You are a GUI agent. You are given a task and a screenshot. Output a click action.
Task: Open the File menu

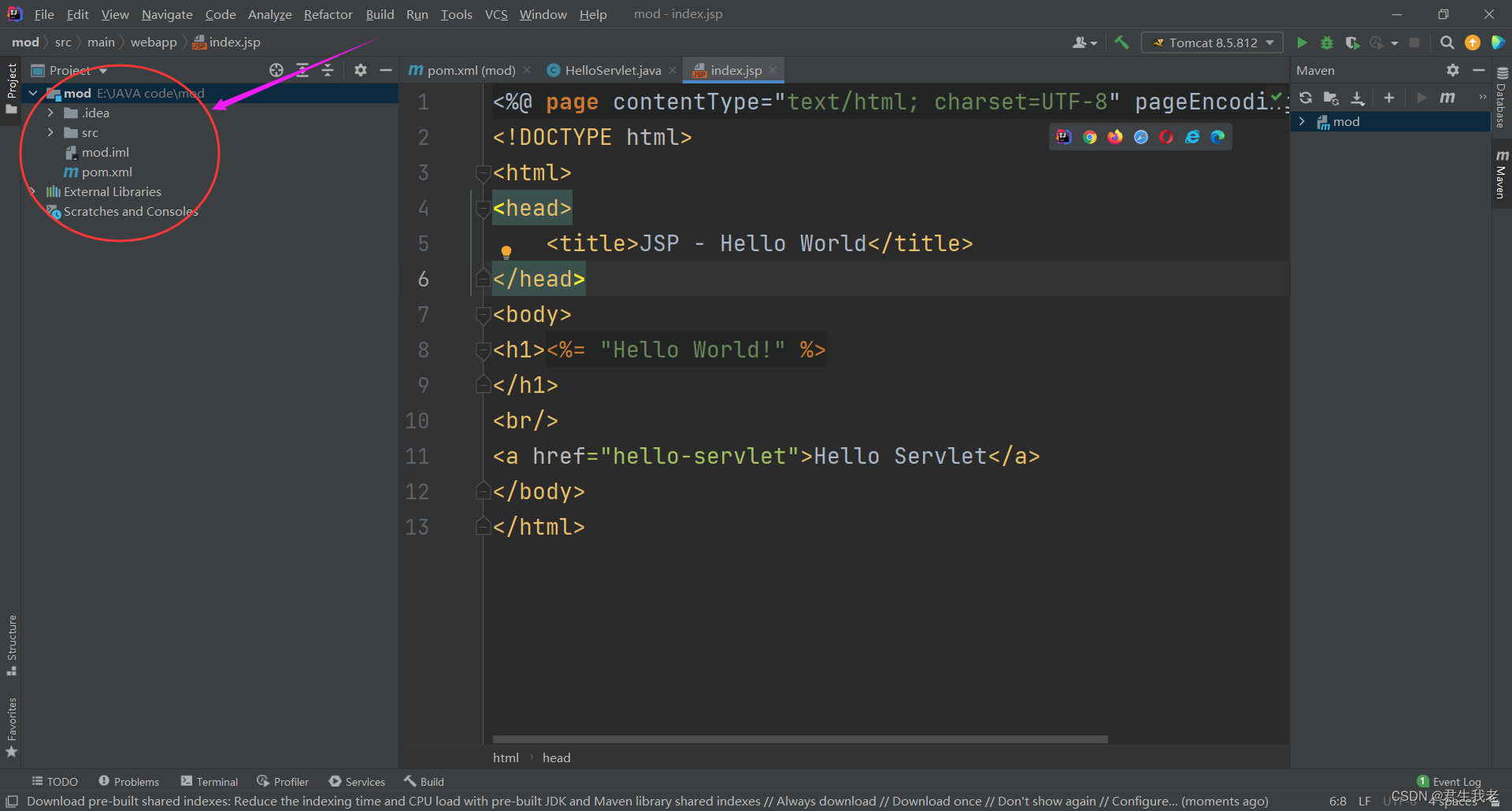click(x=44, y=14)
